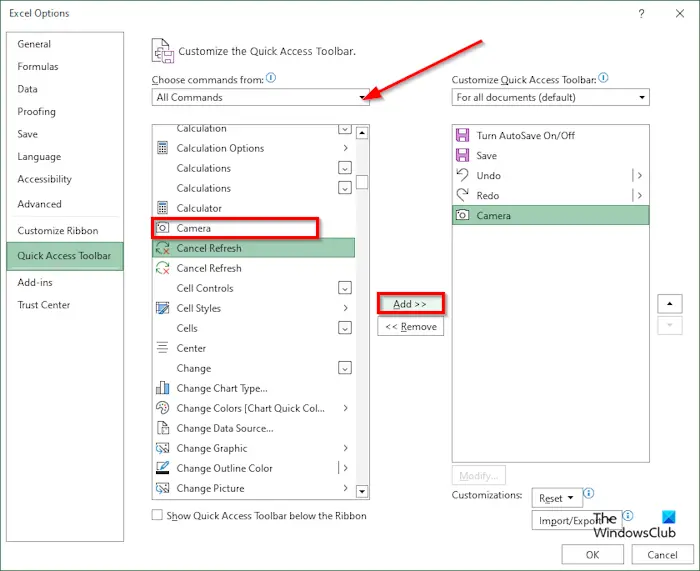700x571 pixels.
Task: Select the Camera command icon in commands list
Action: coord(162,228)
